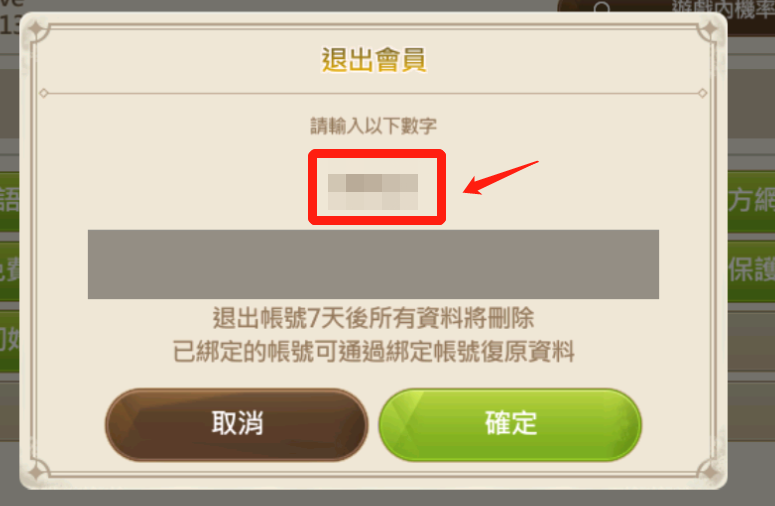Click the green 保護 button on right edge
775x506 pixels.
(751, 270)
